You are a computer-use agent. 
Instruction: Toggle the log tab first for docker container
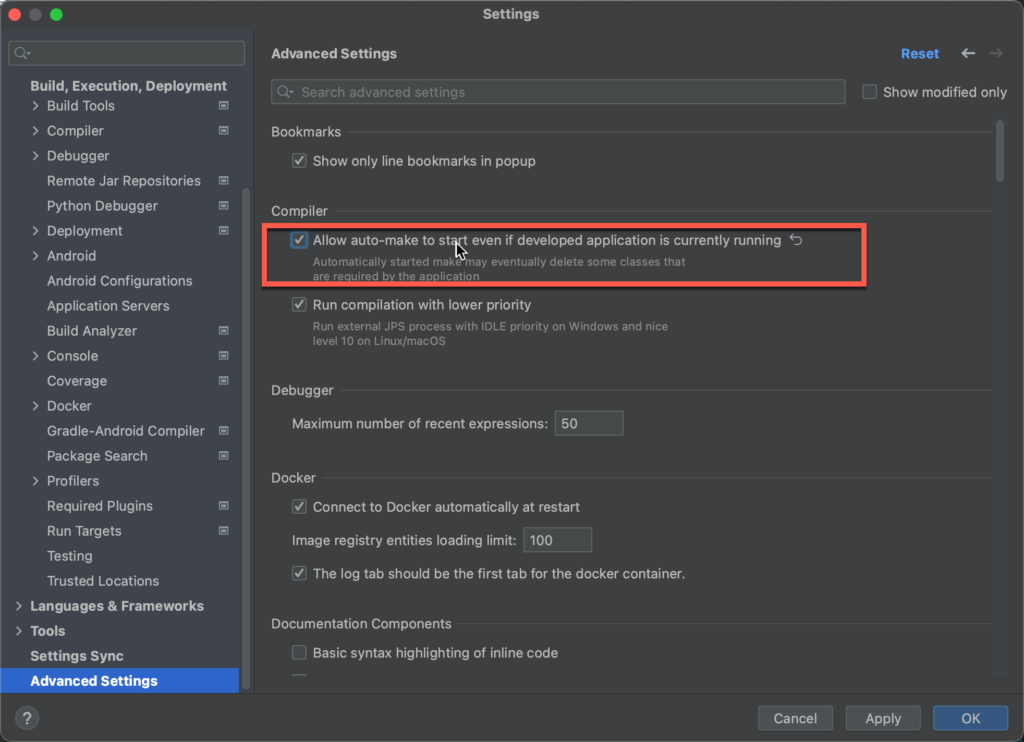tap(299, 573)
